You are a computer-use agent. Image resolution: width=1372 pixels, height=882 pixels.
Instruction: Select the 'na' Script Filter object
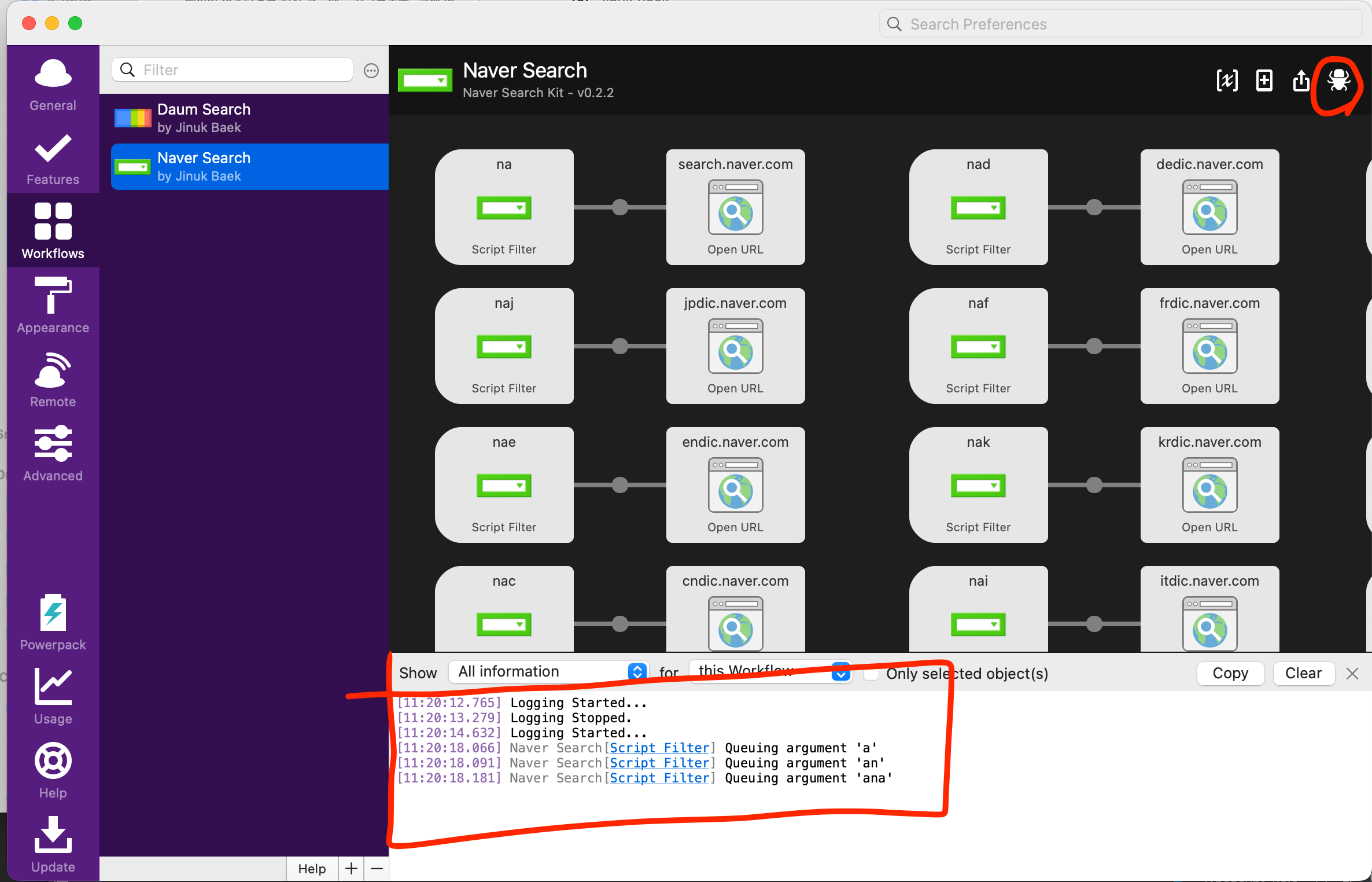click(504, 207)
